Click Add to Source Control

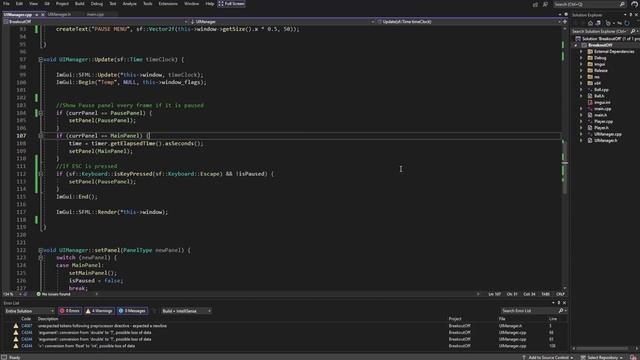pos(547,357)
